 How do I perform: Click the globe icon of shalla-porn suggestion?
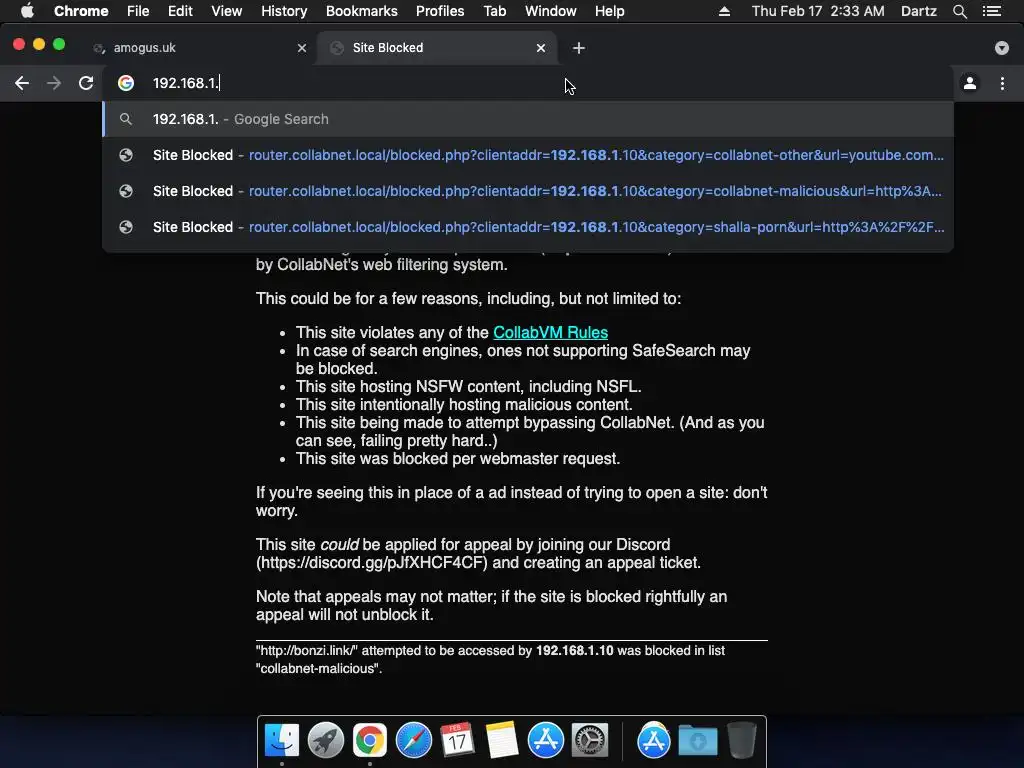pyautogui.click(x=126, y=227)
